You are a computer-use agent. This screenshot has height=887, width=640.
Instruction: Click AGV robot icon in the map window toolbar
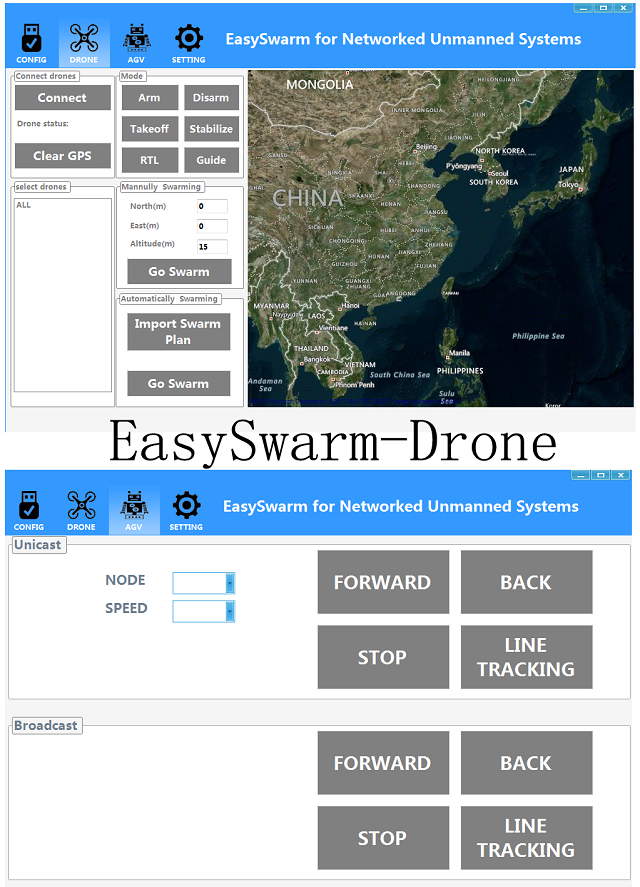click(136, 43)
